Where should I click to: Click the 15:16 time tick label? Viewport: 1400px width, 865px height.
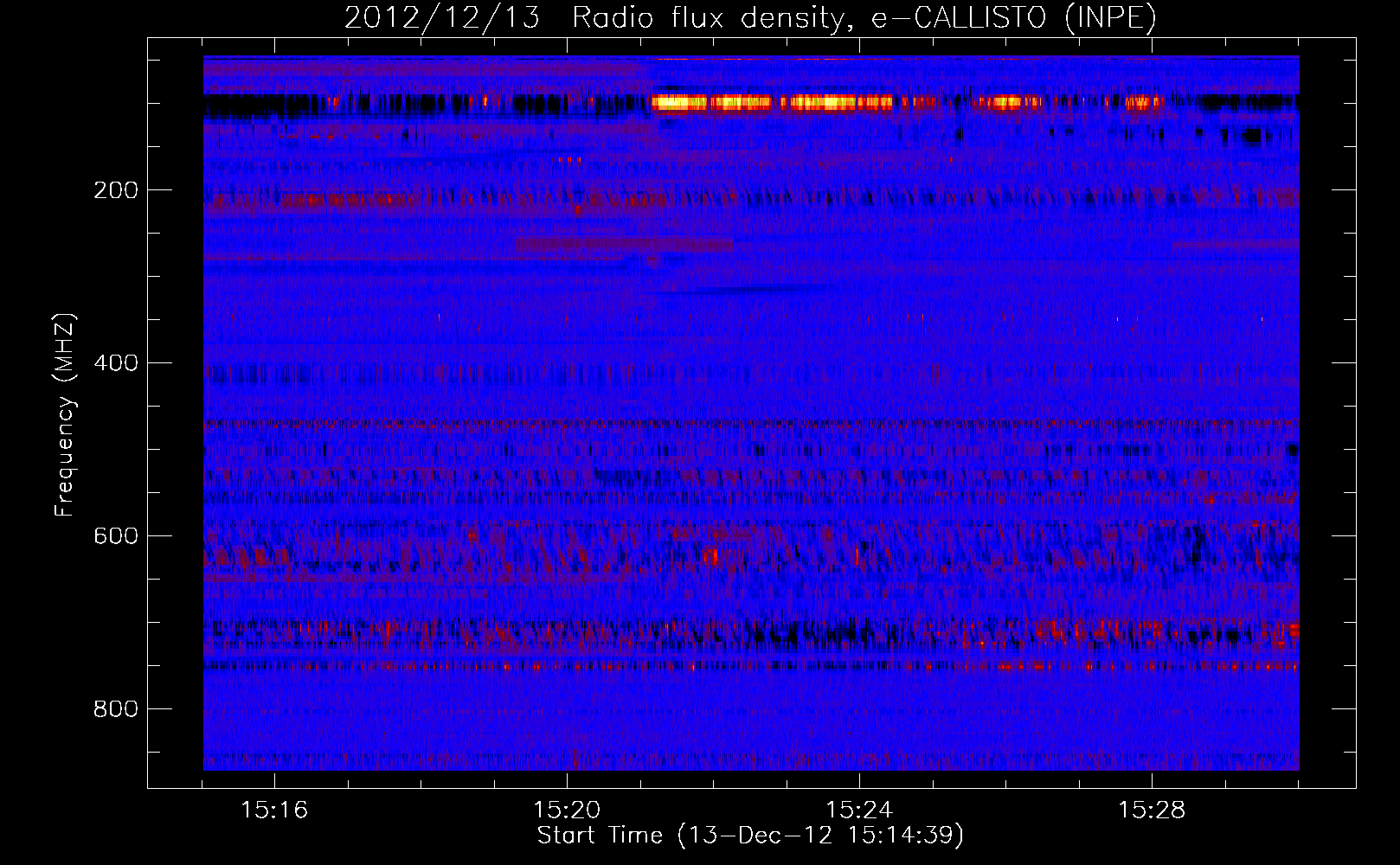click(274, 811)
